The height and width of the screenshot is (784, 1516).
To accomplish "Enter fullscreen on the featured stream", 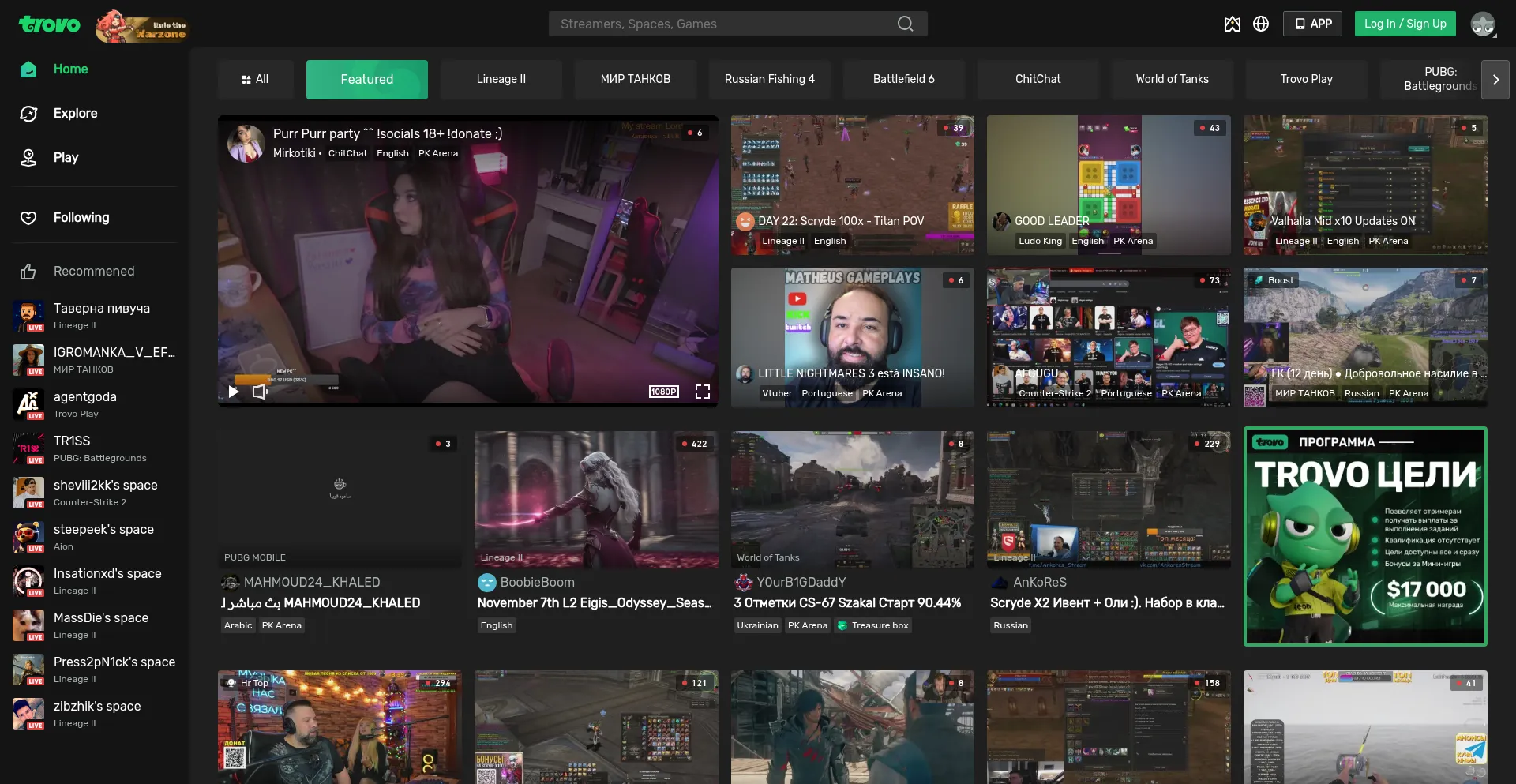I will [702, 392].
